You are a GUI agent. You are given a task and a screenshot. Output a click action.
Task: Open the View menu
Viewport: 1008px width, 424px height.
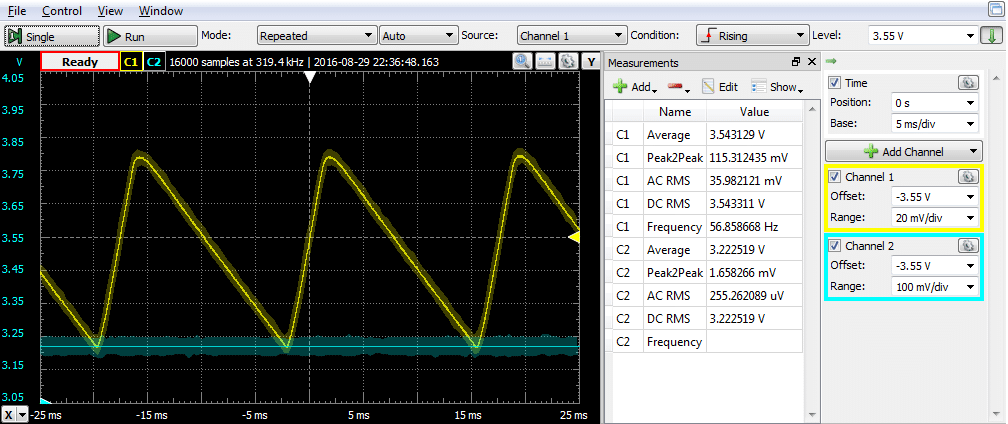pos(111,11)
